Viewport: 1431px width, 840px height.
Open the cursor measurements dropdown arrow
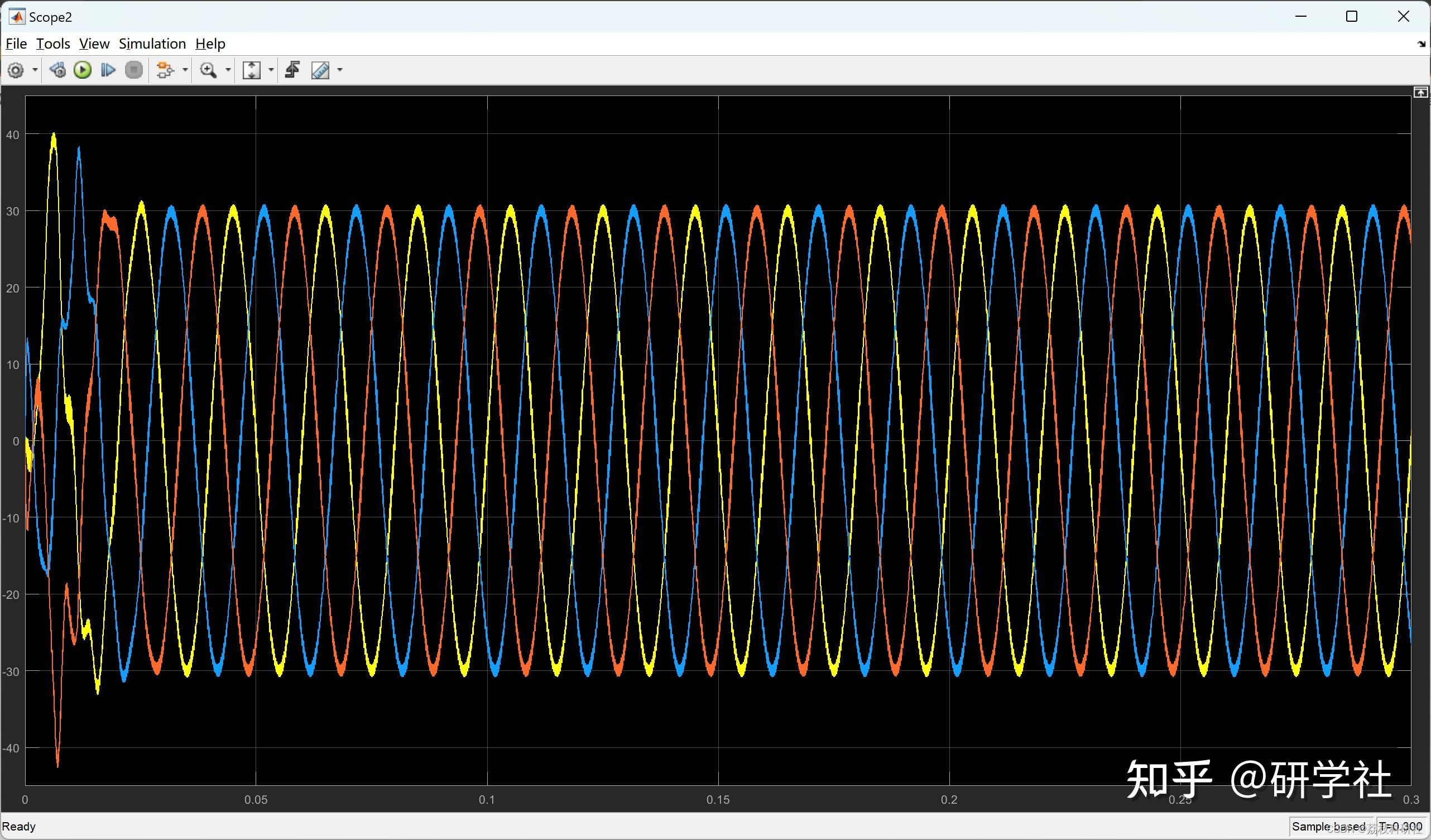339,69
